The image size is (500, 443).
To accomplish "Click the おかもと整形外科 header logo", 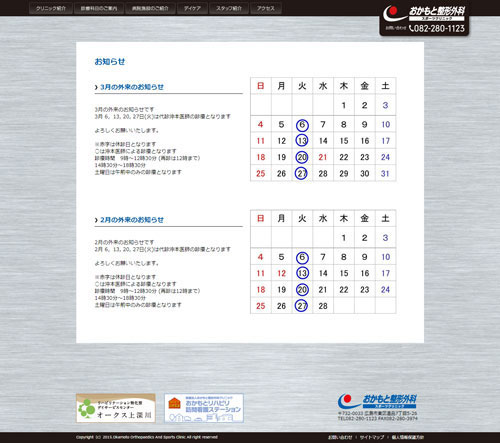I will 424,13.
